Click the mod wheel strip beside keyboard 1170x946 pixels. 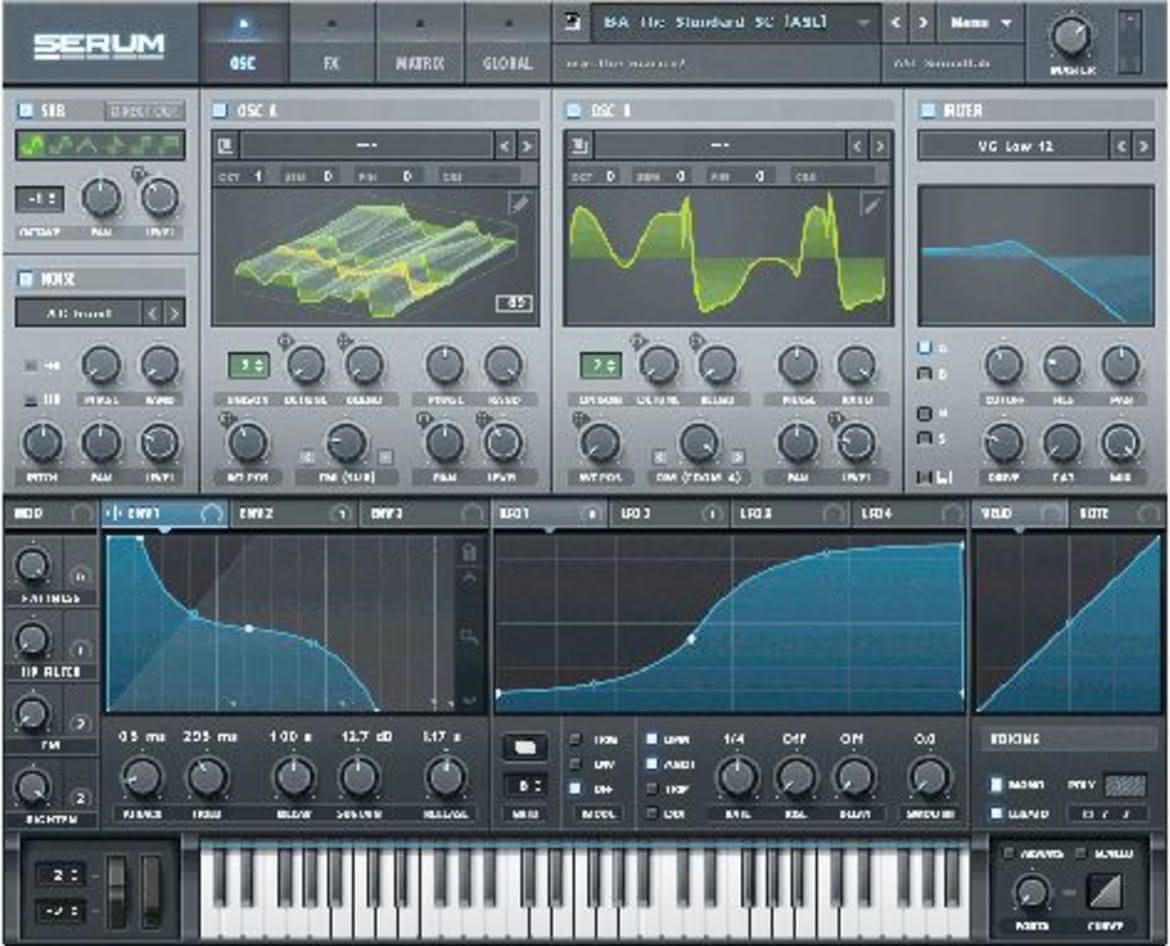point(150,892)
